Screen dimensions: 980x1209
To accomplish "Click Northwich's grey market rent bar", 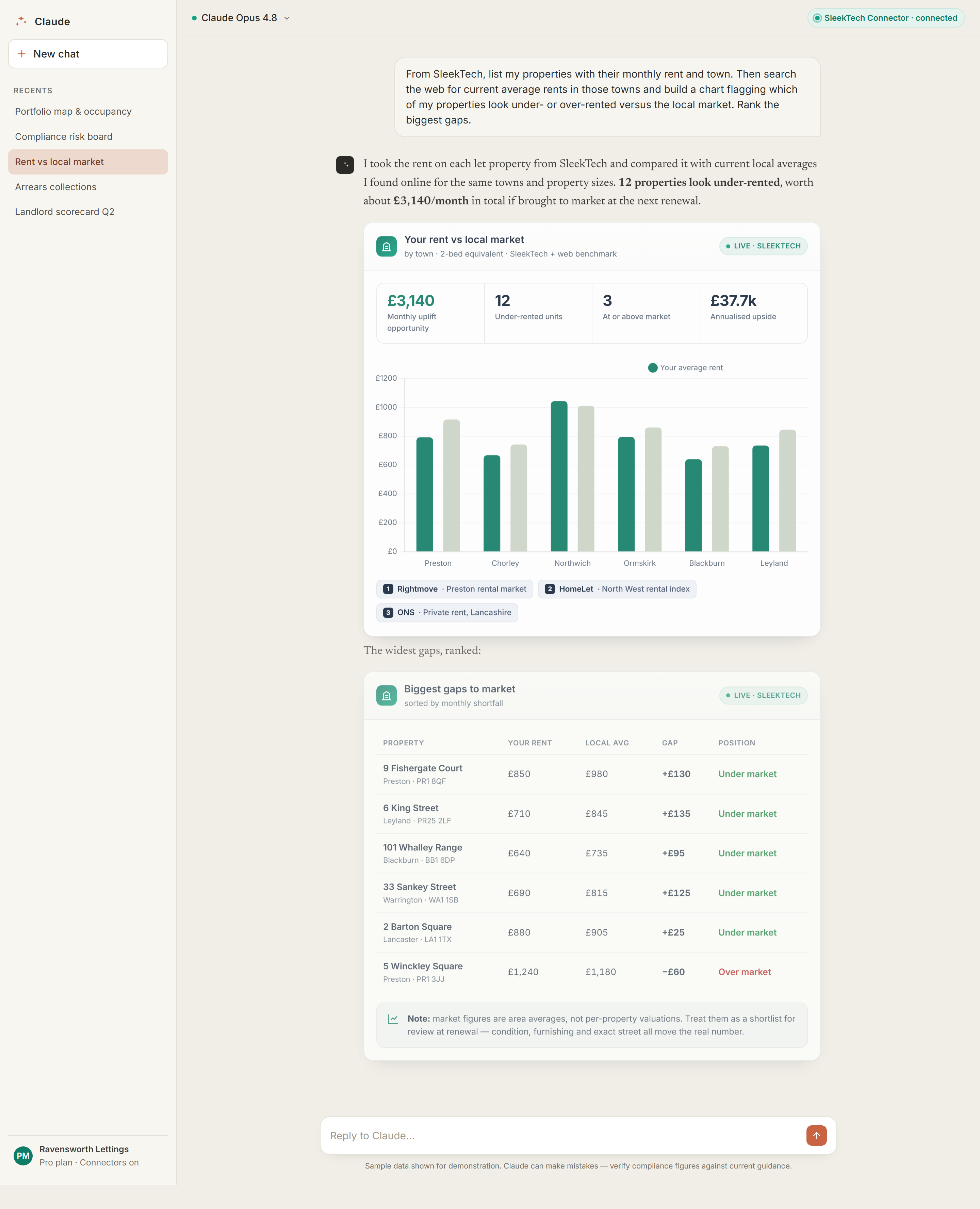I will [586, 478].
